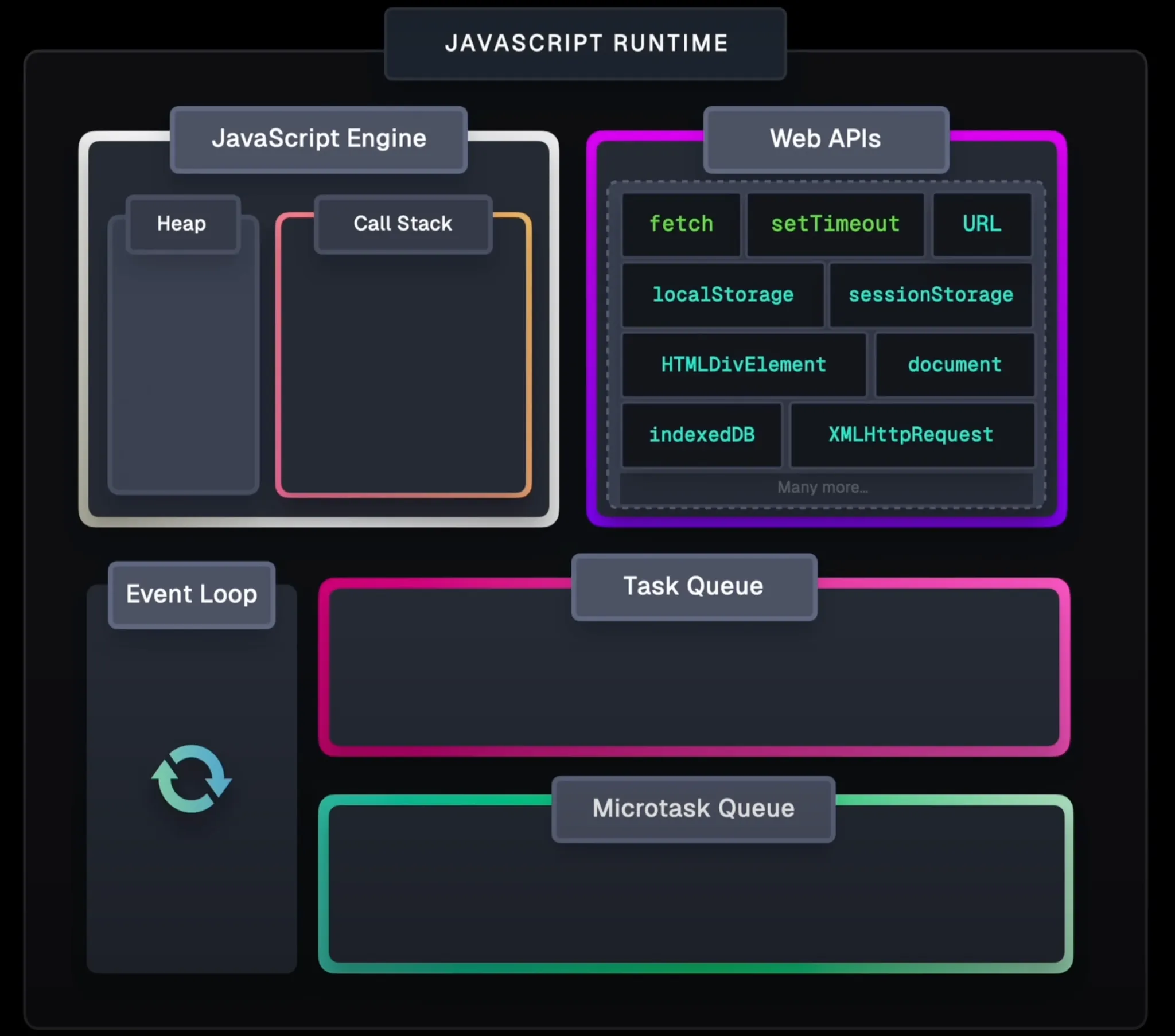Select the indexedDB tile
Image resolution: width=1175 pixels, height=1036 pixels.
[x=701, y=435]
